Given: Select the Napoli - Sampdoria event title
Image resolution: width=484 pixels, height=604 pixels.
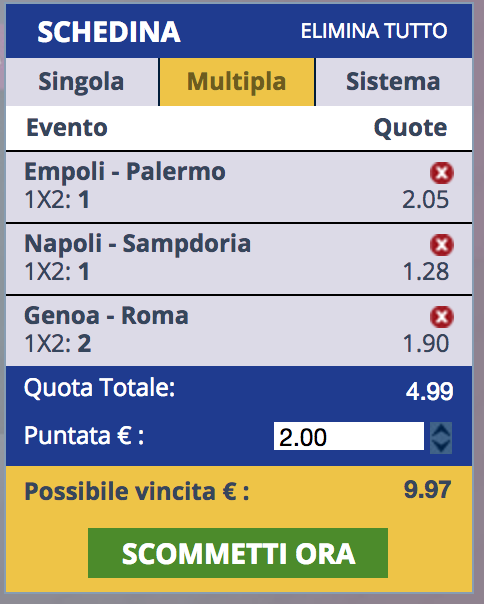Looking at the screenshot, I should click(x=138, y=243).
